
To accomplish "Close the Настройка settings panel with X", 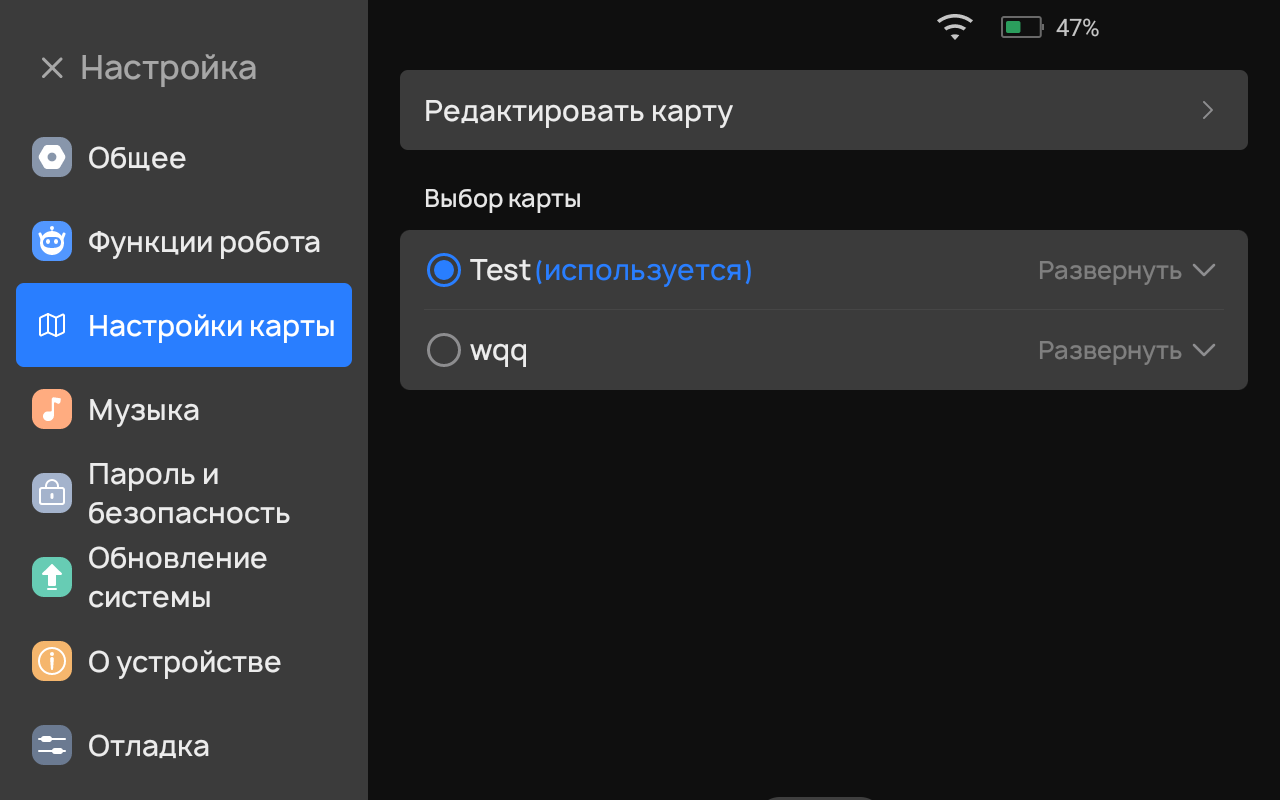I will (52, 68).
